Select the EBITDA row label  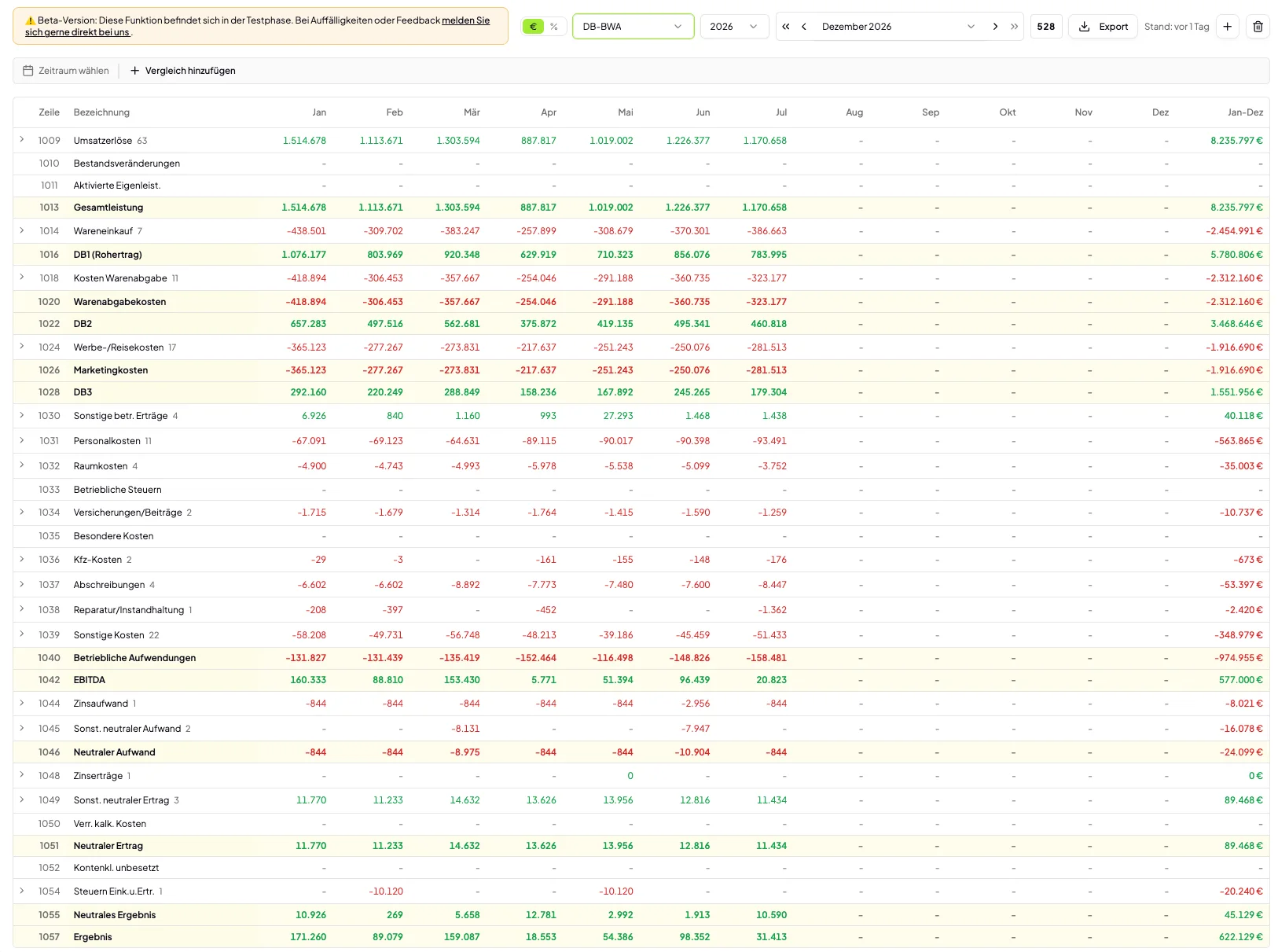click(x=90, y=680)
